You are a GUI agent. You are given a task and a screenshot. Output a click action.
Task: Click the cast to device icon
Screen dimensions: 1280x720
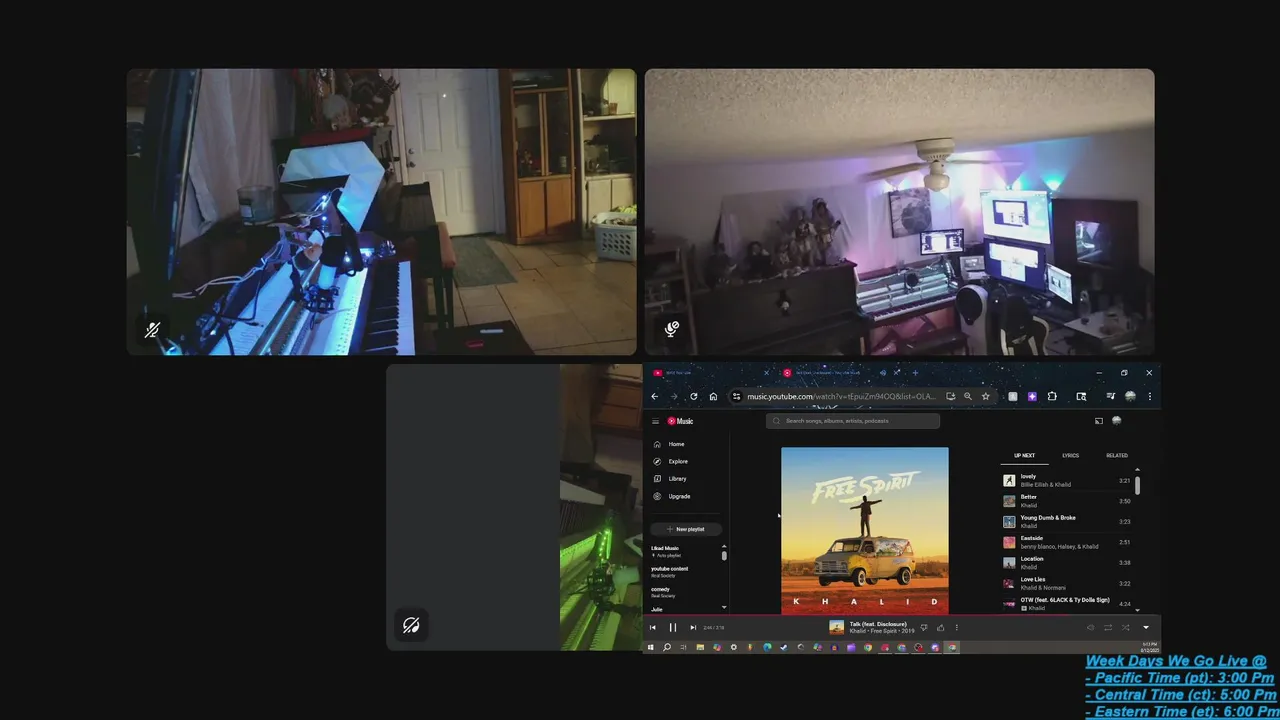1098,421
